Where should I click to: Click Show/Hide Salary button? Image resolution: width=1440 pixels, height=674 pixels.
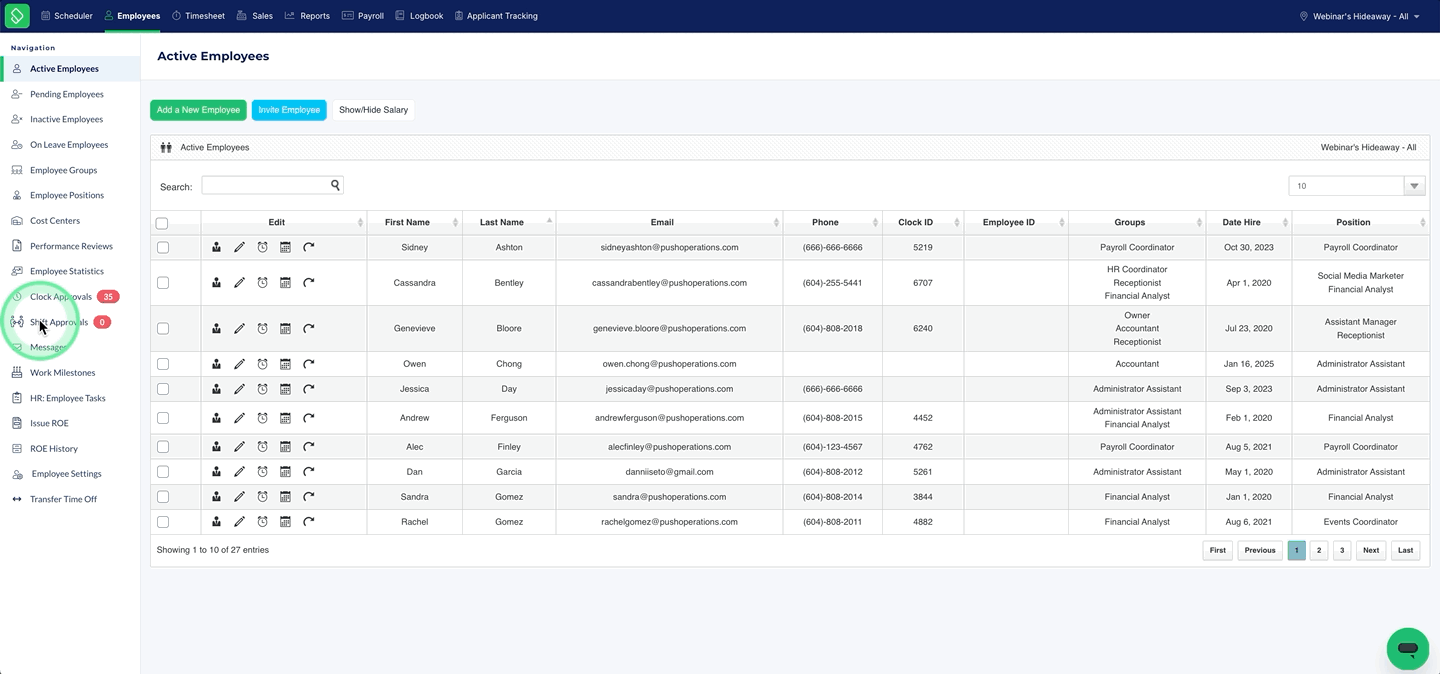click(x=373, y=110)
